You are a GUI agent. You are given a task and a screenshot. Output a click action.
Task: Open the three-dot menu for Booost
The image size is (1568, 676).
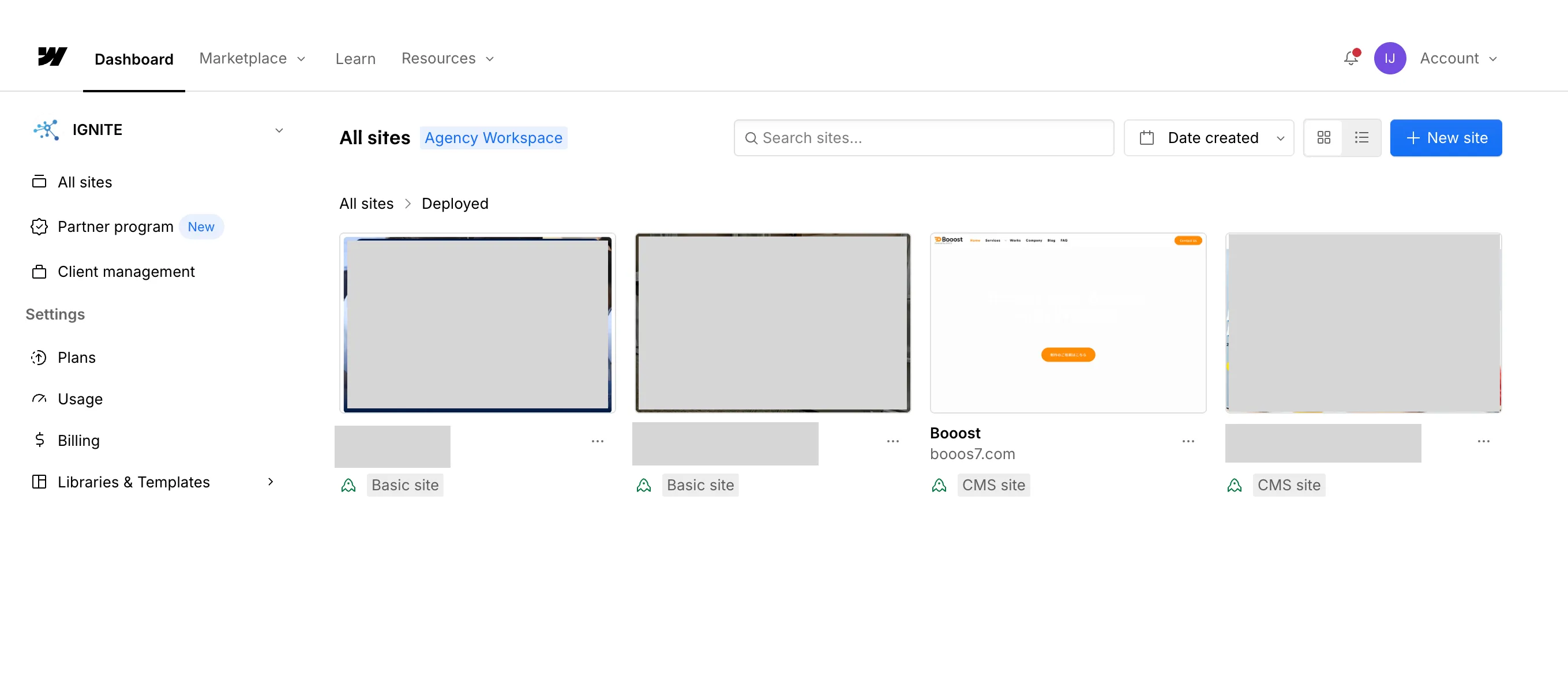[x=1188, y=441]
